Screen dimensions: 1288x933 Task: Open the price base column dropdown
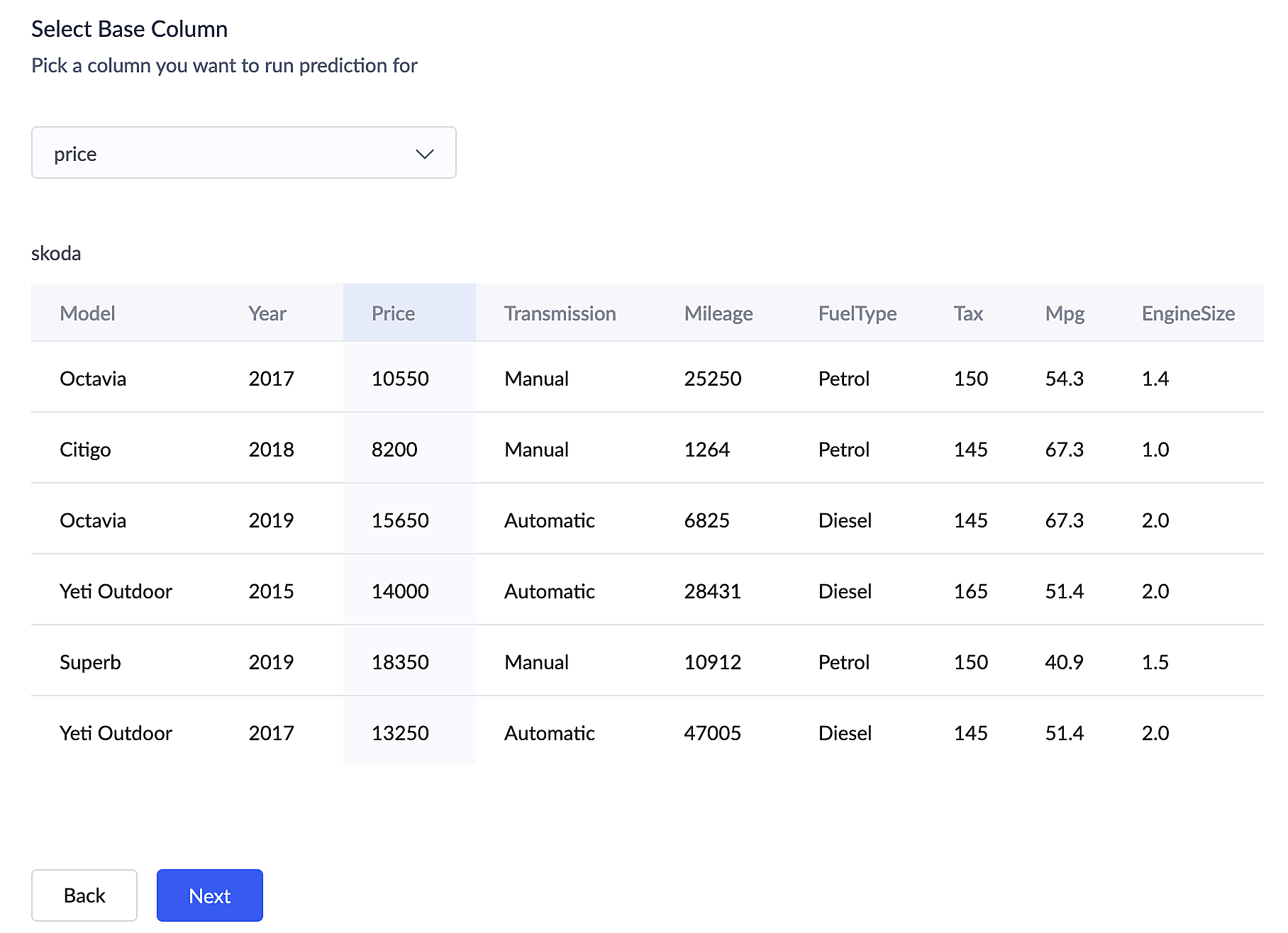[243, 153]
